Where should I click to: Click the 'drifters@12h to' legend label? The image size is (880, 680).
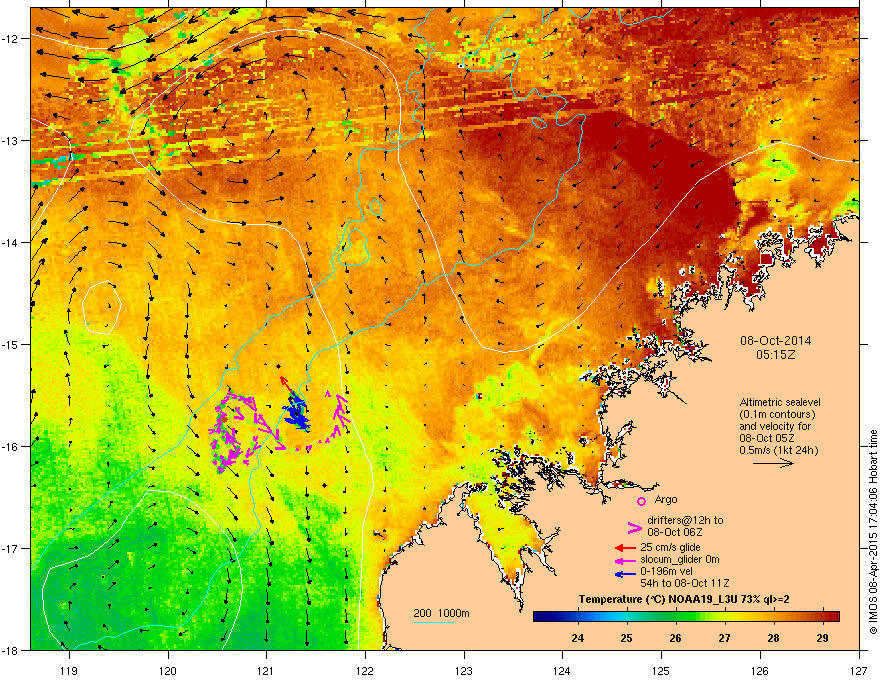(x=685, y=520)
